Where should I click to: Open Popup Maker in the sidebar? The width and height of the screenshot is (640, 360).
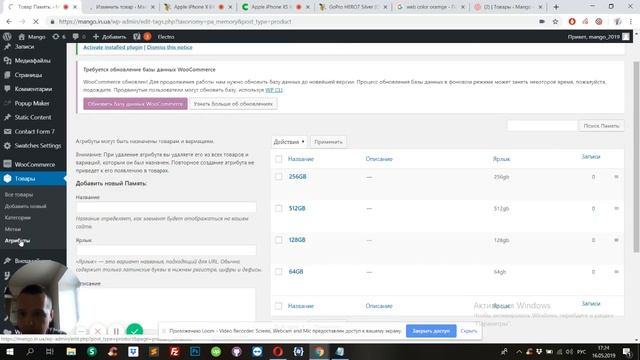coord(32,103)
